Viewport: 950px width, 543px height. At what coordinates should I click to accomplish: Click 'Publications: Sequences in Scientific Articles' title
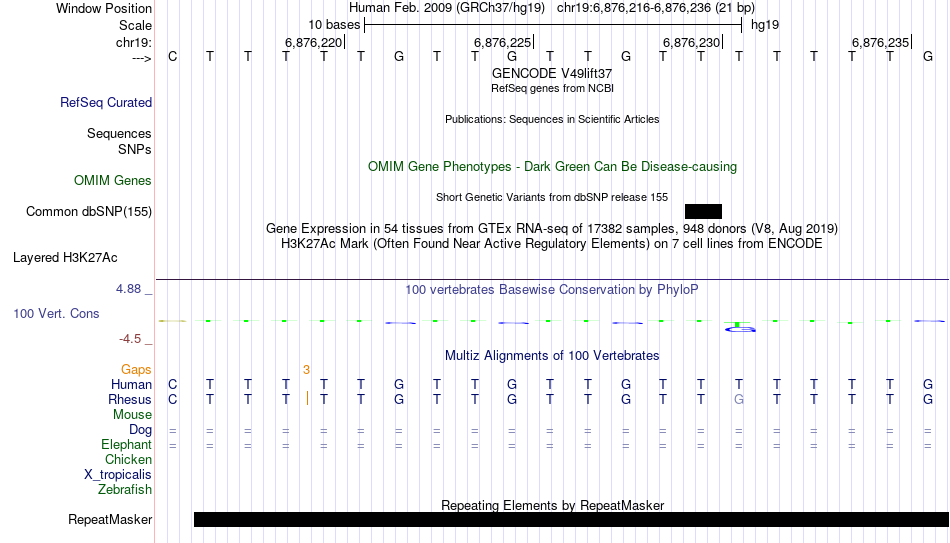(552, 119)
